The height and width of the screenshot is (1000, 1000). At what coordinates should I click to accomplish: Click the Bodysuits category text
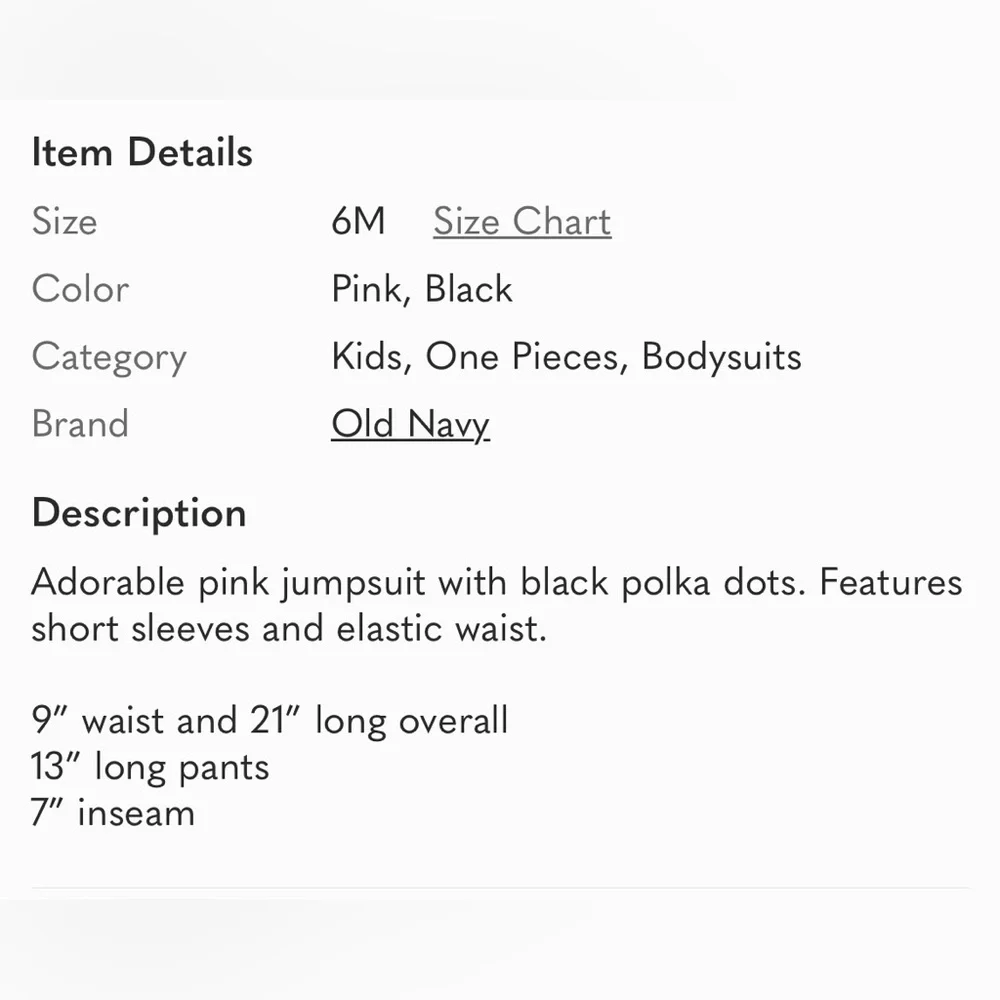point(721,358)
